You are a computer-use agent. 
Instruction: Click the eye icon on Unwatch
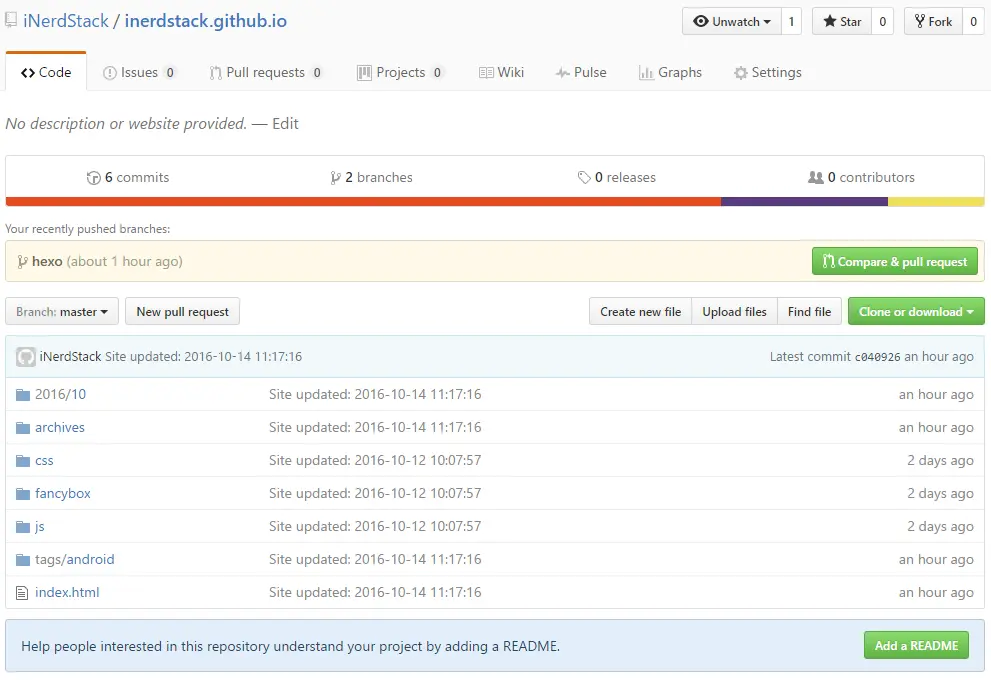pyautogui.click(x=700, y=21)
